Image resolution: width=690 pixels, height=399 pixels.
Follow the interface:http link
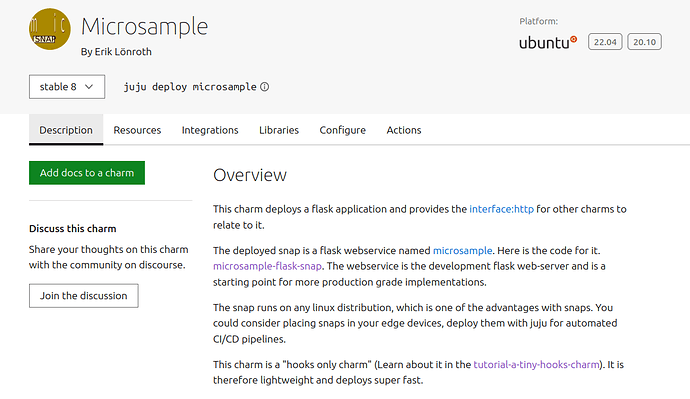click(501, 209)
